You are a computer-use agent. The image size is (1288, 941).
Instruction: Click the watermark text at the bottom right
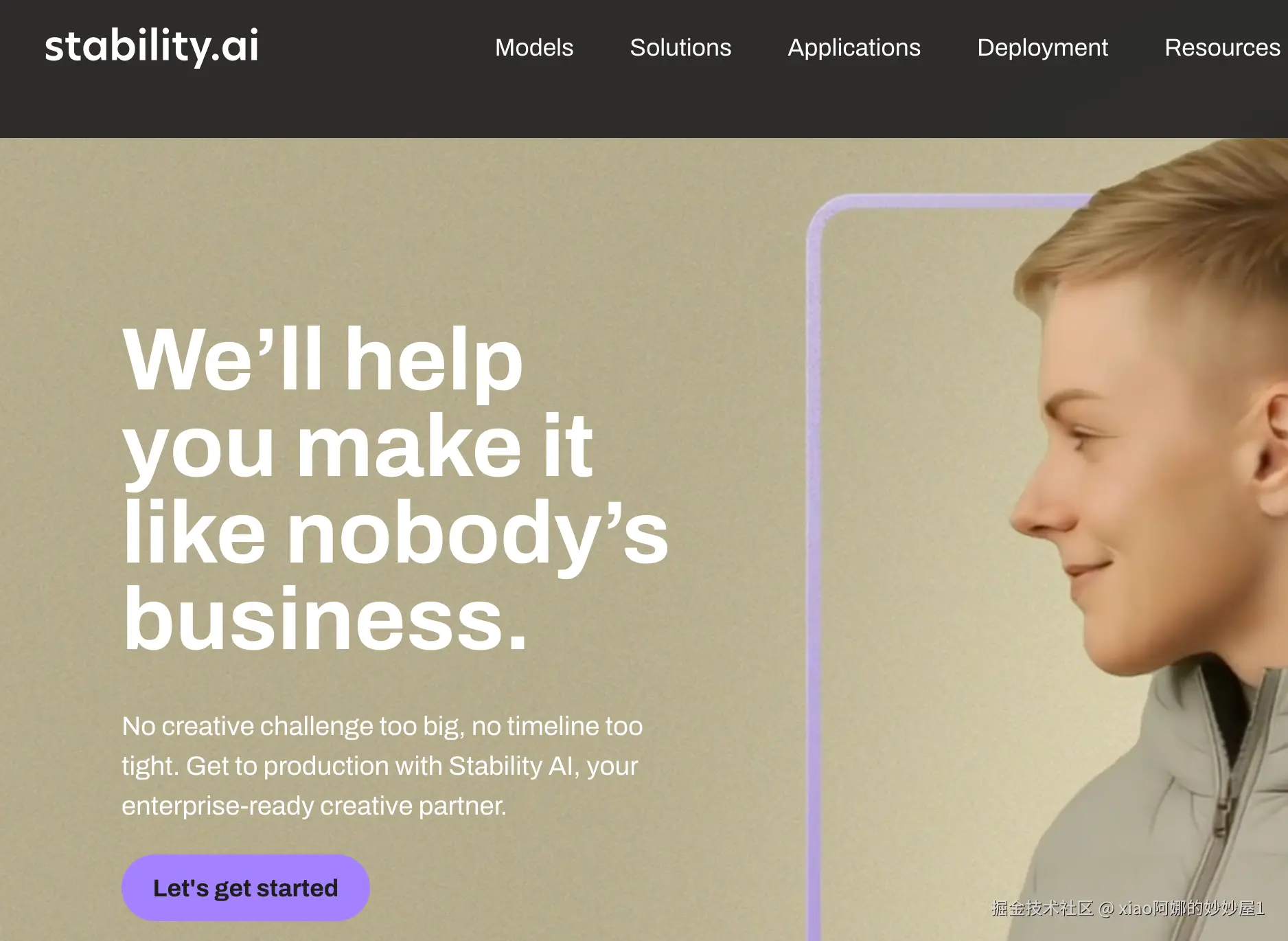click(1127, 908)
